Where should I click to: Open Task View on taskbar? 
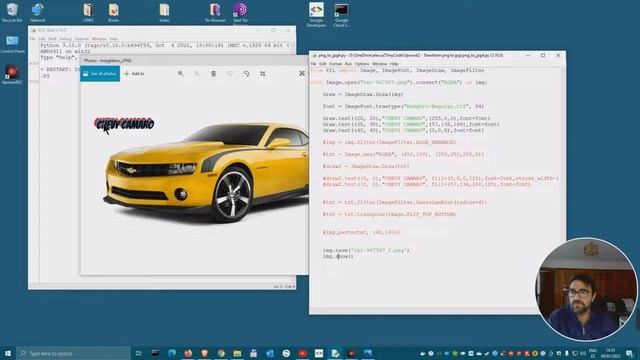139,353
